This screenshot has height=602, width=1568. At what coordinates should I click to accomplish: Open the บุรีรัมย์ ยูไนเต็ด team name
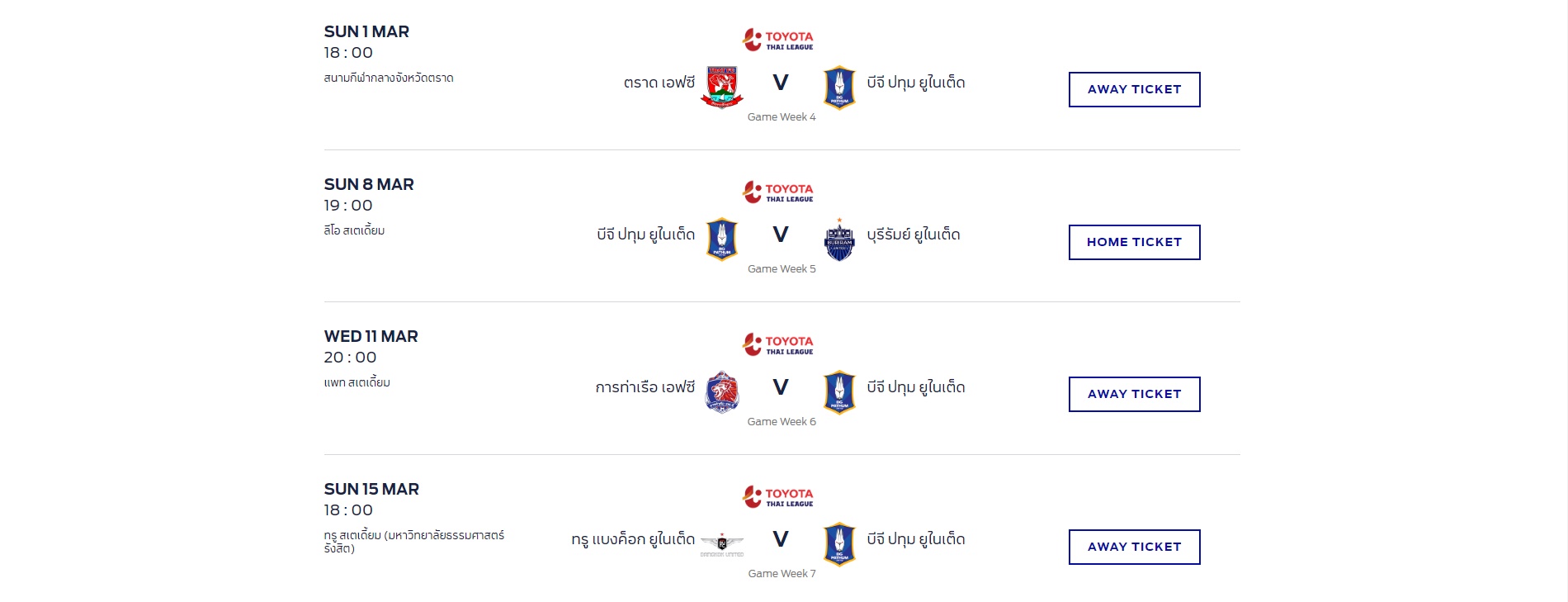[914, 235]
